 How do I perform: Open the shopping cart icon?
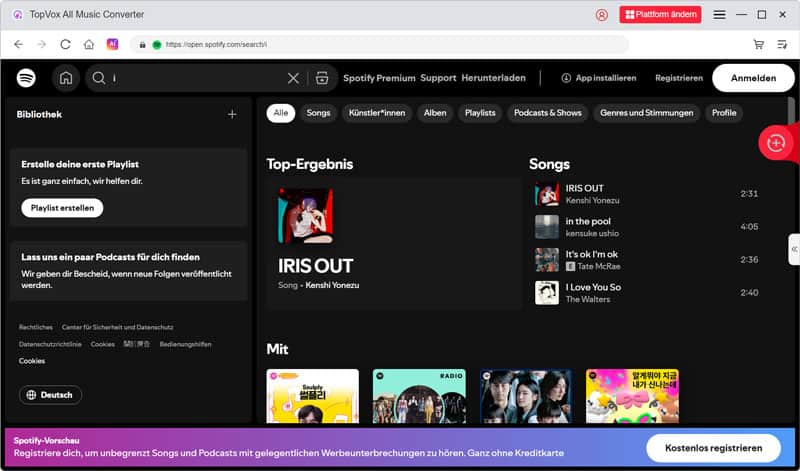click(759, 44)
